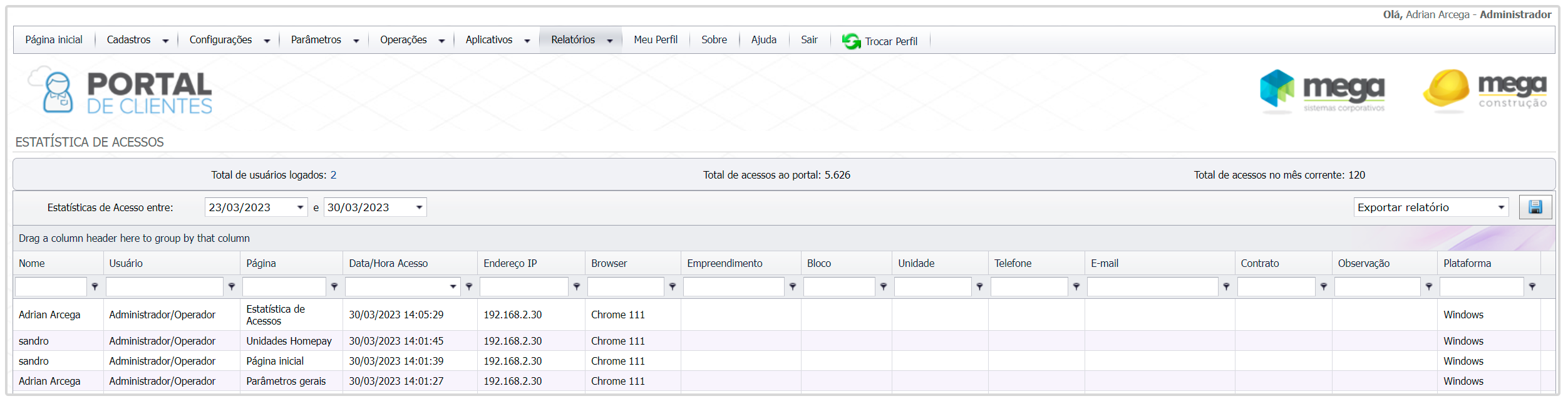Screen dimensions: 1568x401
Task: Click the filter icon for Nome column
Action: click(x=95, y=286)
